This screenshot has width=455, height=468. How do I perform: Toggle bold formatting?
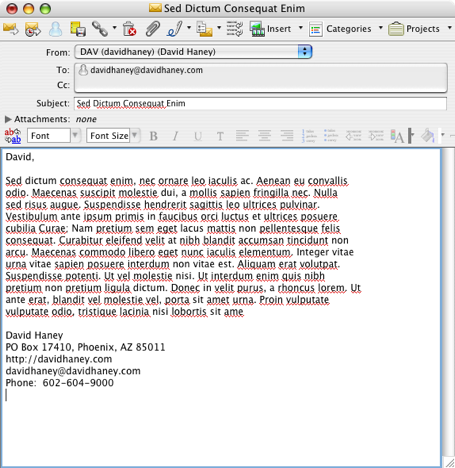tap(153, 136)
